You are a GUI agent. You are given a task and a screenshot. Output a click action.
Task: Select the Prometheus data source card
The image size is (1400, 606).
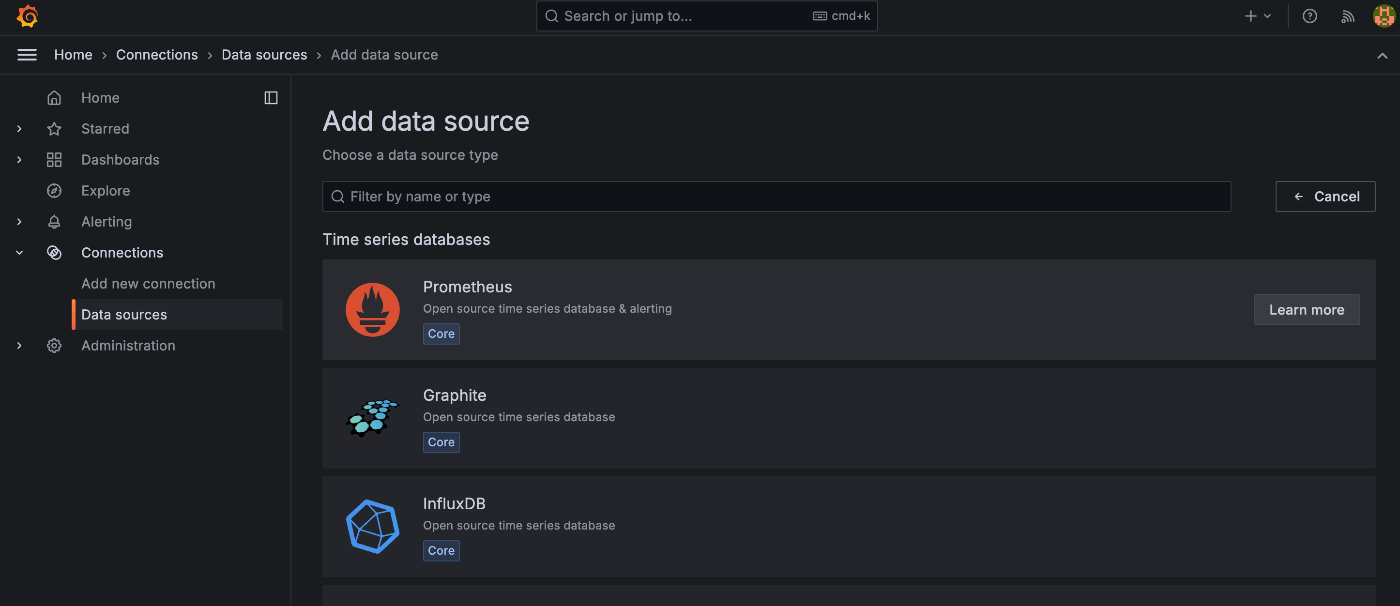click(849, 310)
